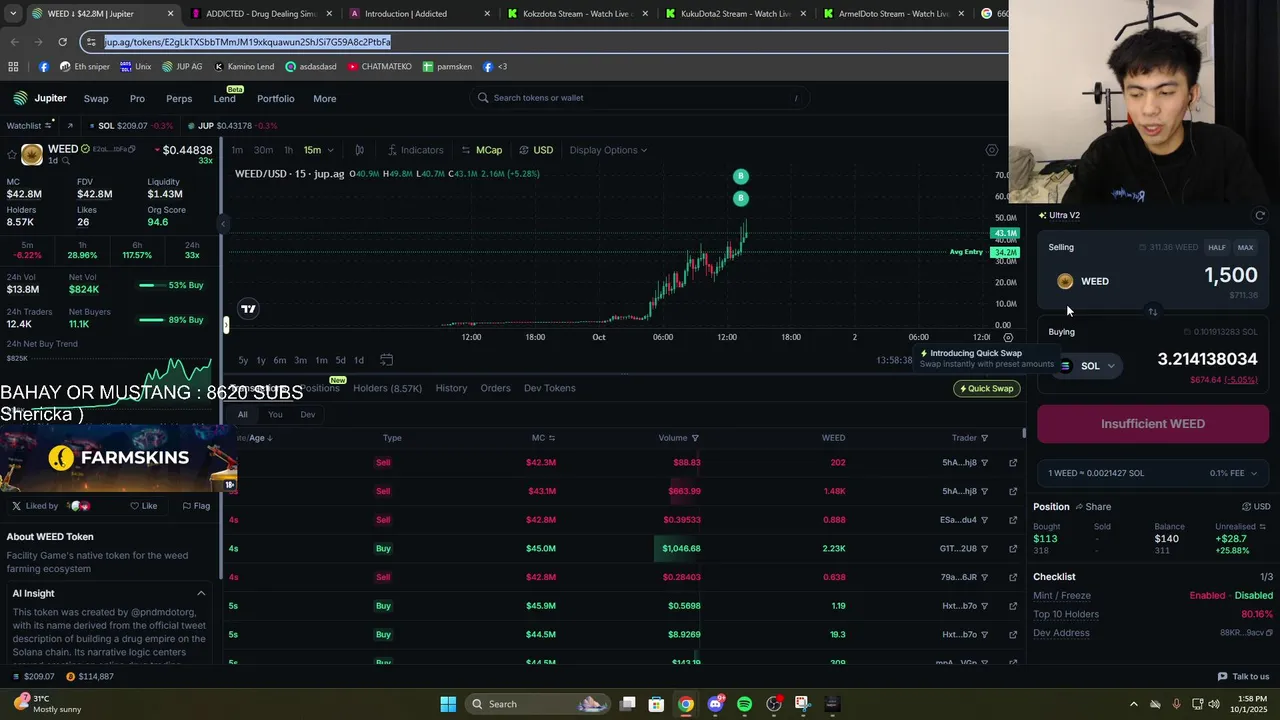Image resolution: width=1280 pixels, height=720 pixels.
Task: Select the 1m chart timeframe
Action: 237,150
